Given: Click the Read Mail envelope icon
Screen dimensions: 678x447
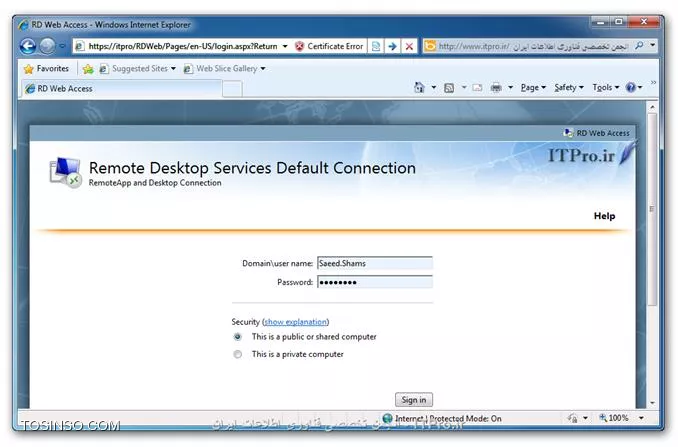Looking at the screenshot, I should (x=477, y=88).
